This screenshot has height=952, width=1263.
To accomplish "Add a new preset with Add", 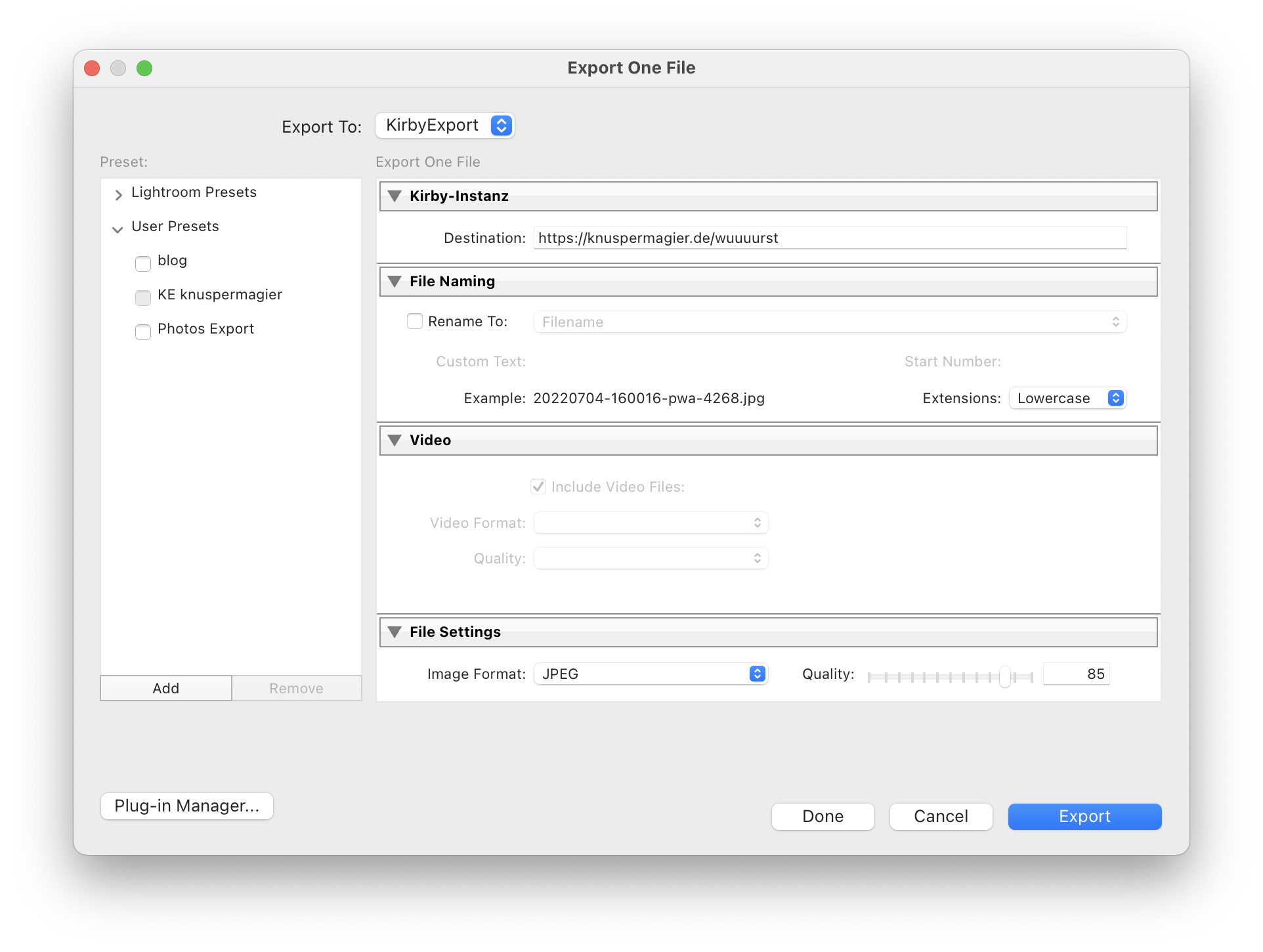I will click(x=166, y=688).
